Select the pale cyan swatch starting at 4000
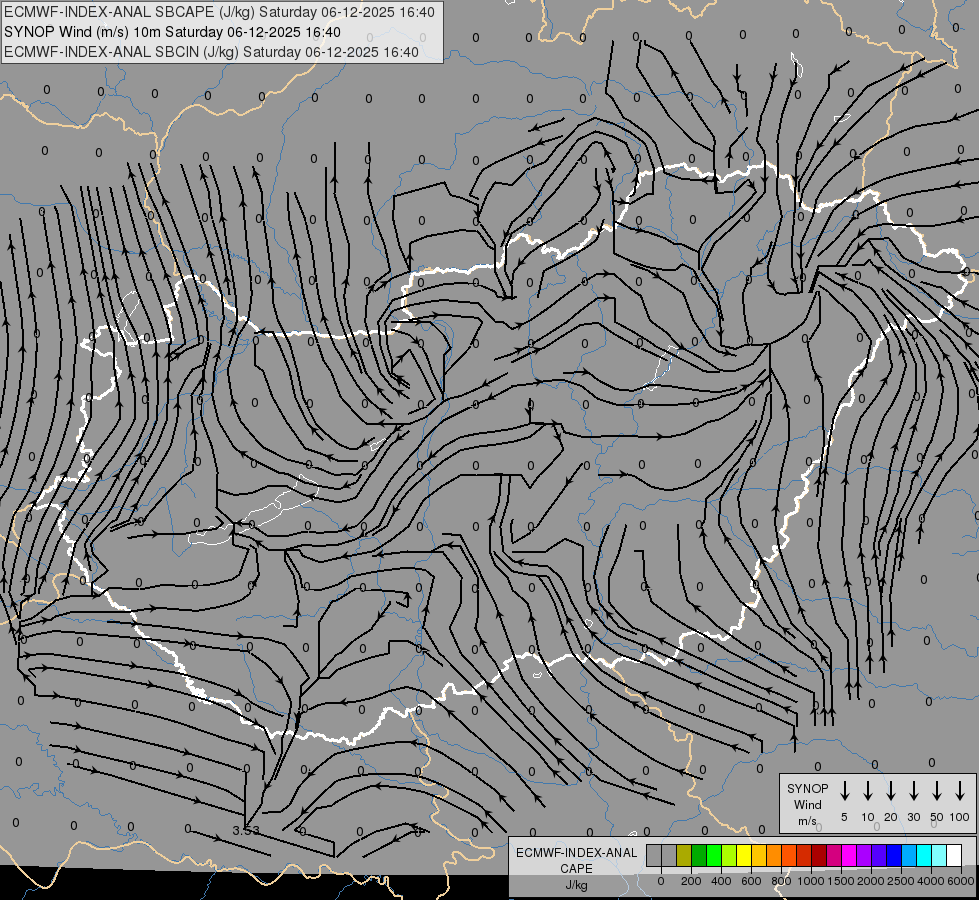This screenshot has height=900, width=979. pyautogui.click(x=940, y=855)
